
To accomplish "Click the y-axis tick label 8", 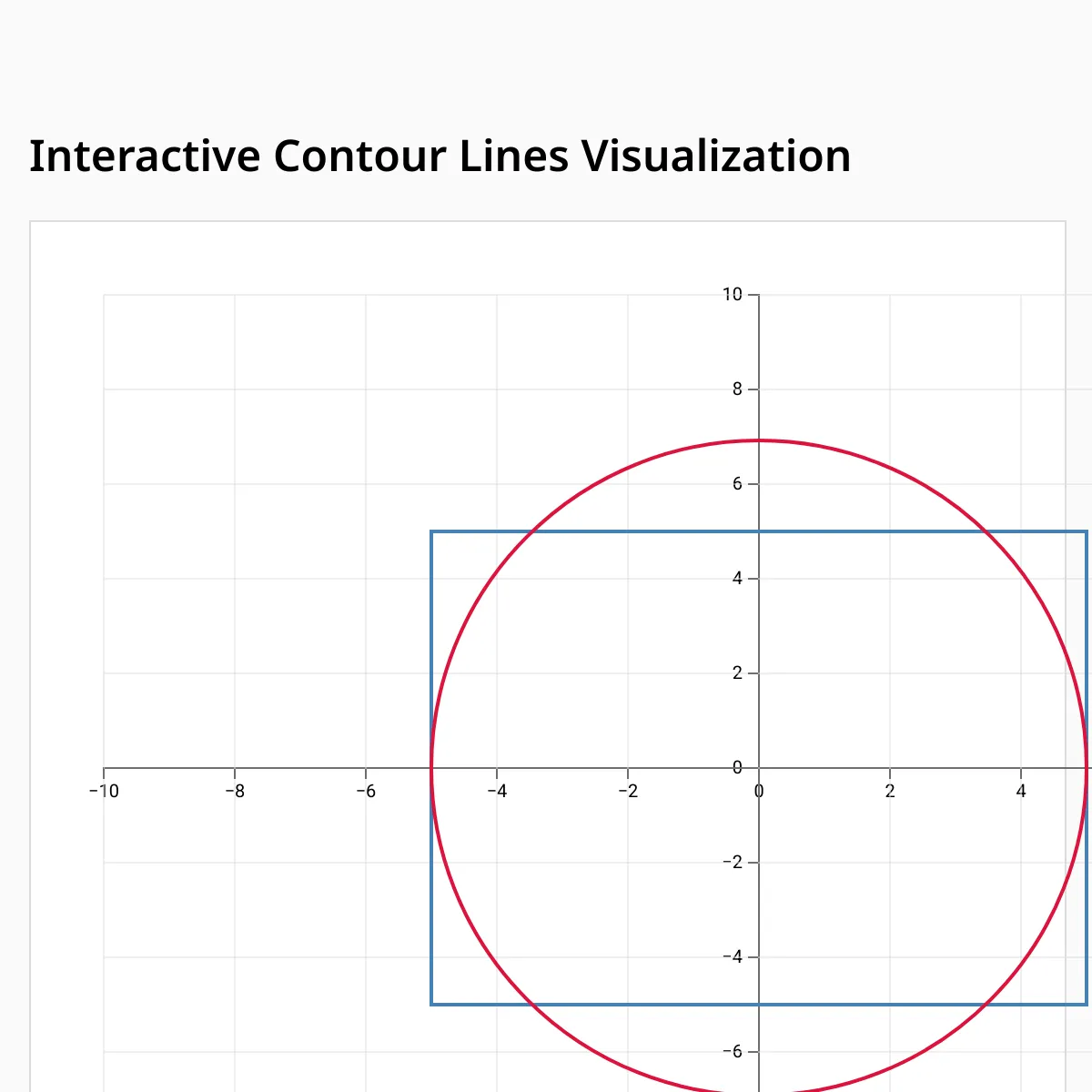I will (x=737, y=389).
